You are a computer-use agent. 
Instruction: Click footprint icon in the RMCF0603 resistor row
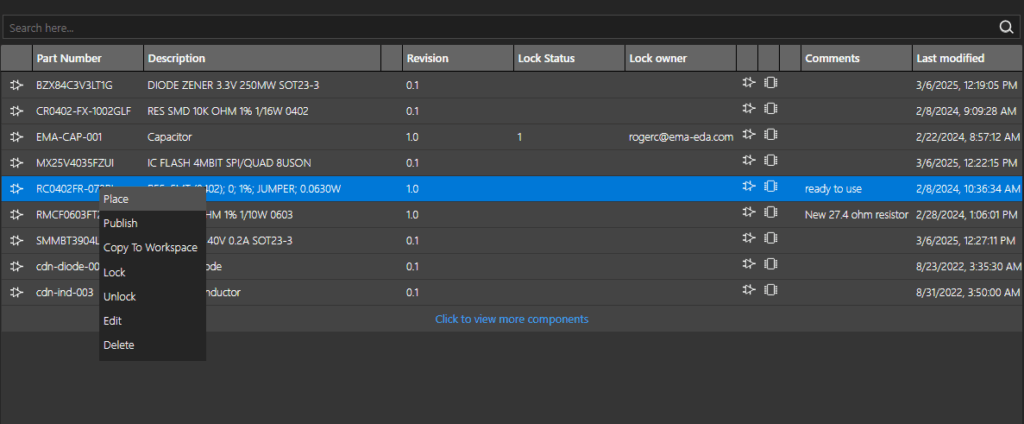770,214
